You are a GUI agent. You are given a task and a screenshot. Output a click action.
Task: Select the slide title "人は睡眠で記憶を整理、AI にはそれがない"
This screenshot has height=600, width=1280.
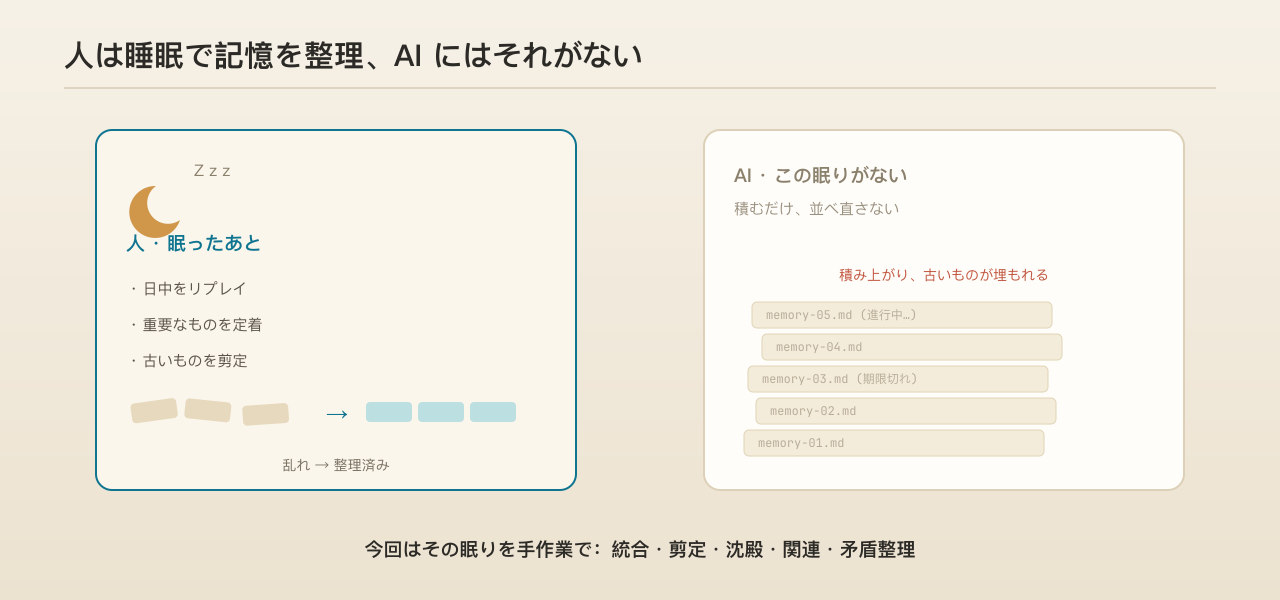click(x=353, y=55)
